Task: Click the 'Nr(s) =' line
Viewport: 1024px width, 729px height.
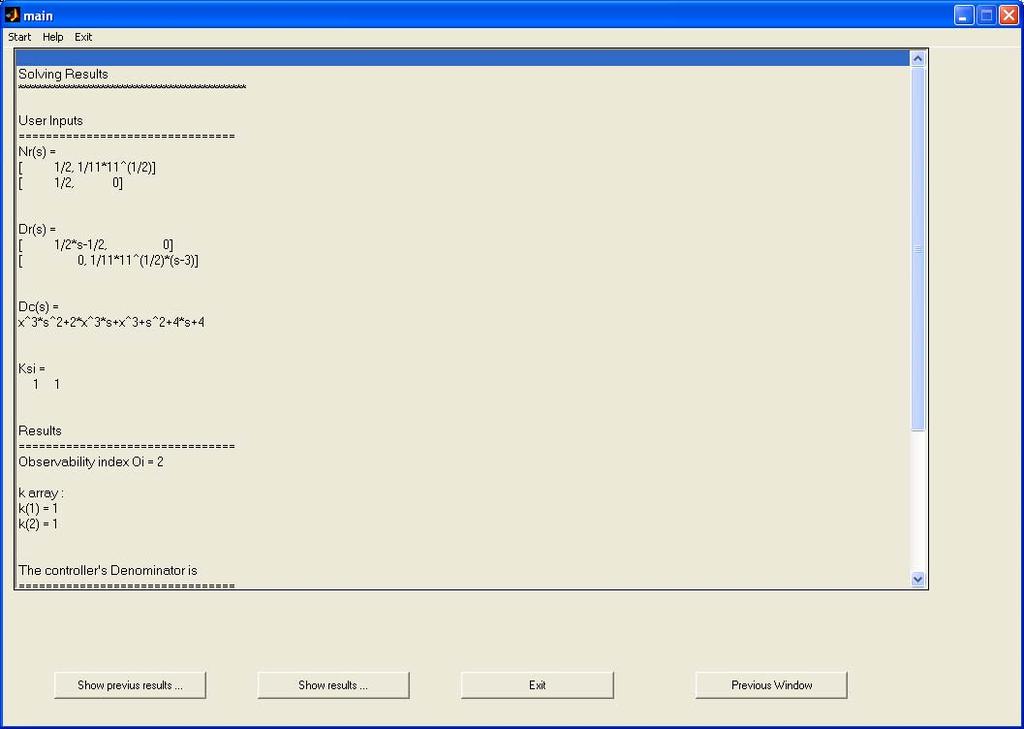Action: [462, 152]
